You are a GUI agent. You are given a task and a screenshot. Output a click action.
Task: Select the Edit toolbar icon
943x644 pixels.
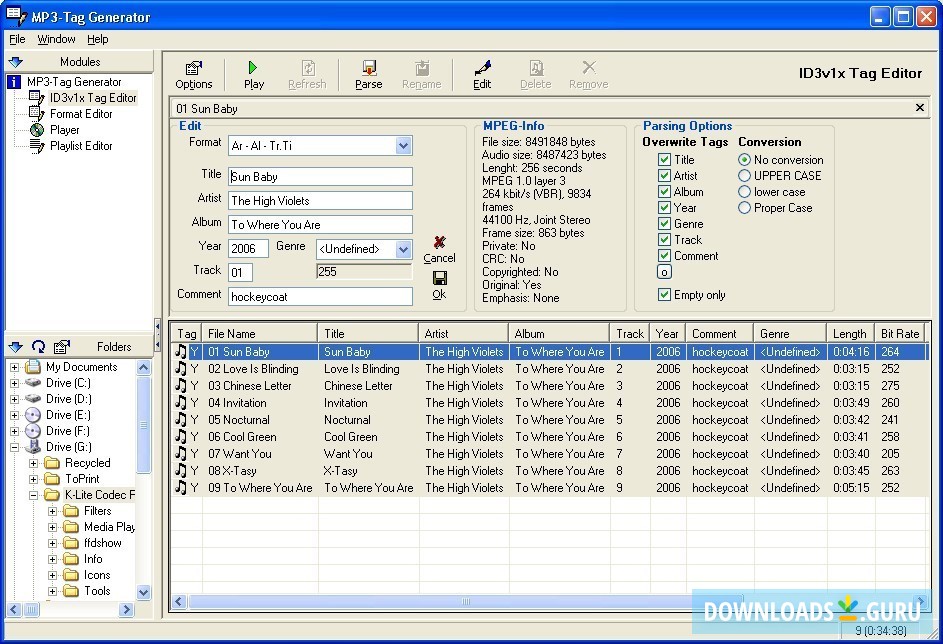(x=482, y=72)
